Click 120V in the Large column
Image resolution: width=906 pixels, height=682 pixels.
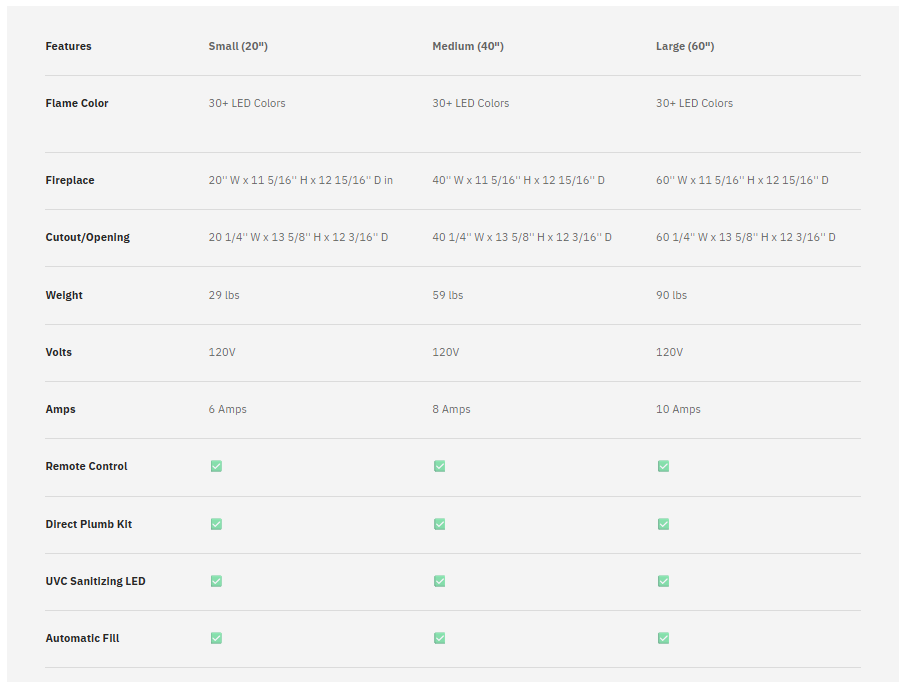669,352
